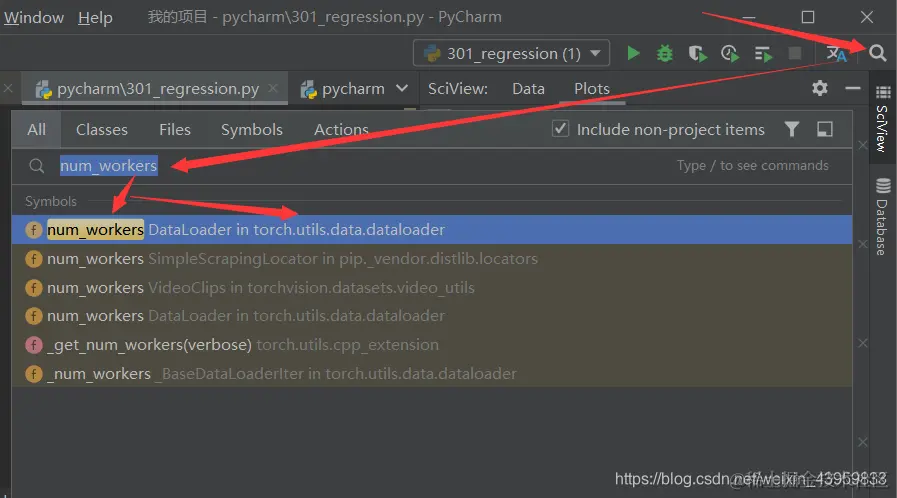
Task: Click the search field magnifier icon
Action: [37, 166]
